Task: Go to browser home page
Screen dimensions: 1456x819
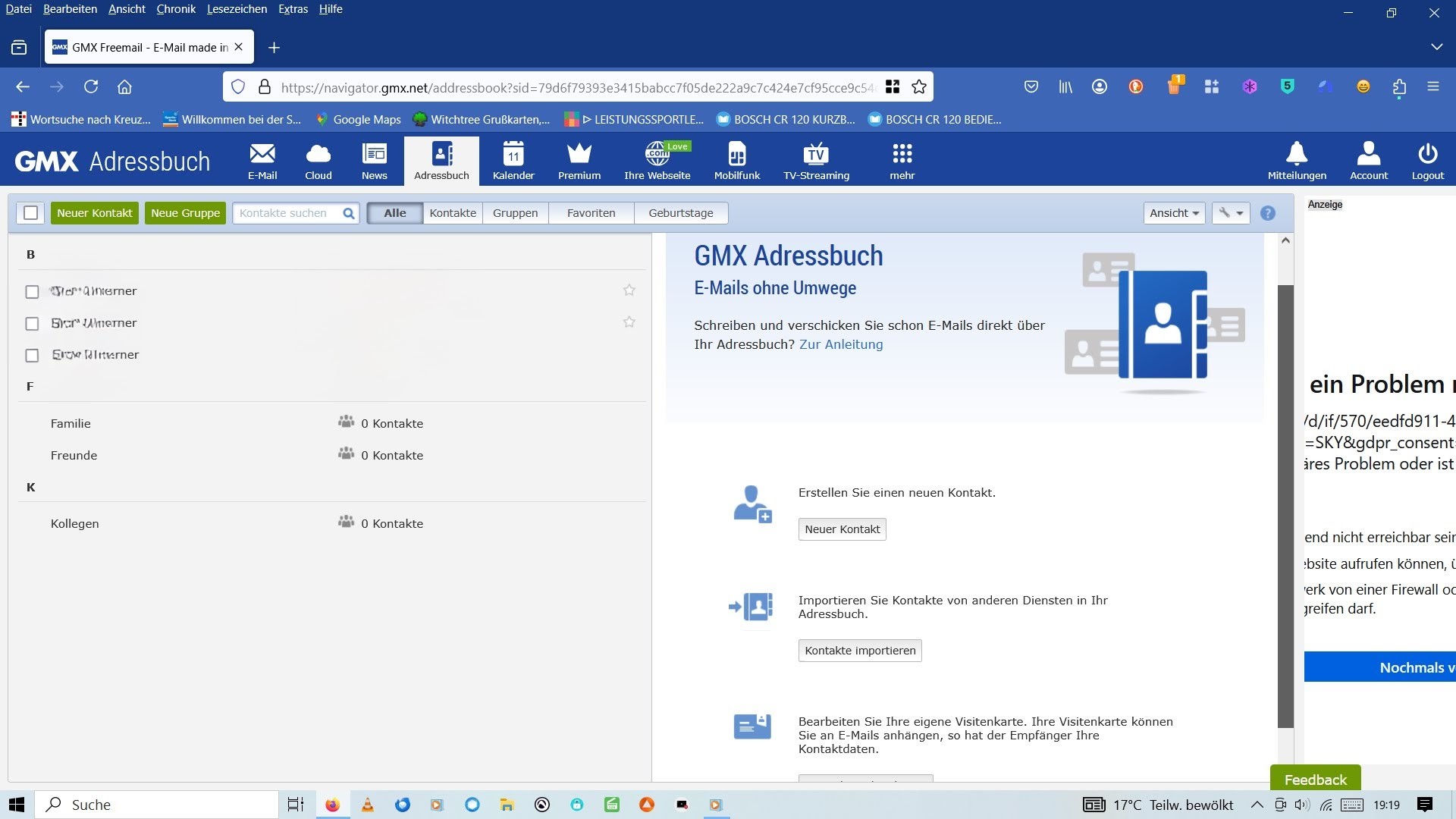Action: click(125, 87)
